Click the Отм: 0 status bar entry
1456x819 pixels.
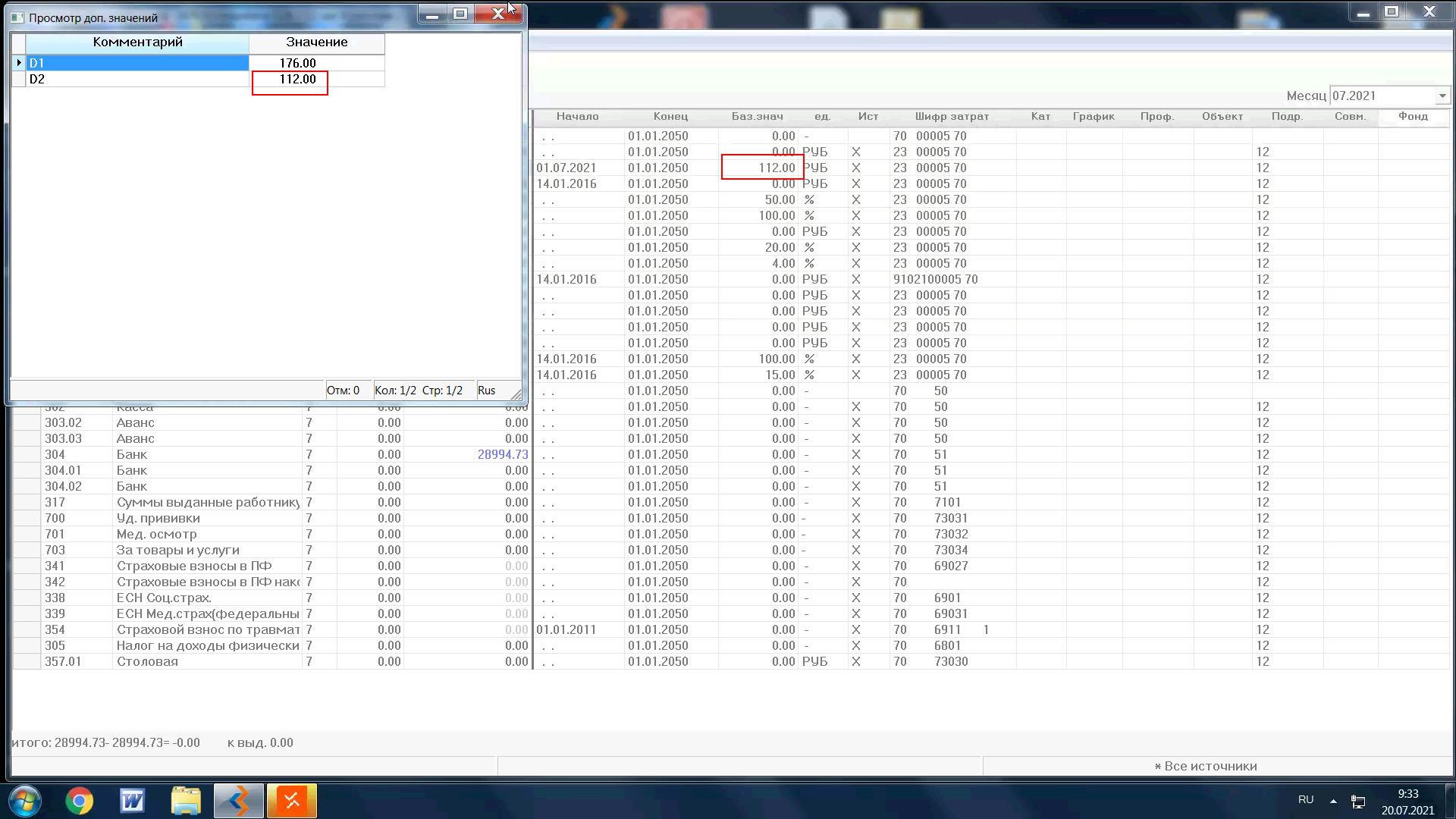click(x=343, y=391)
